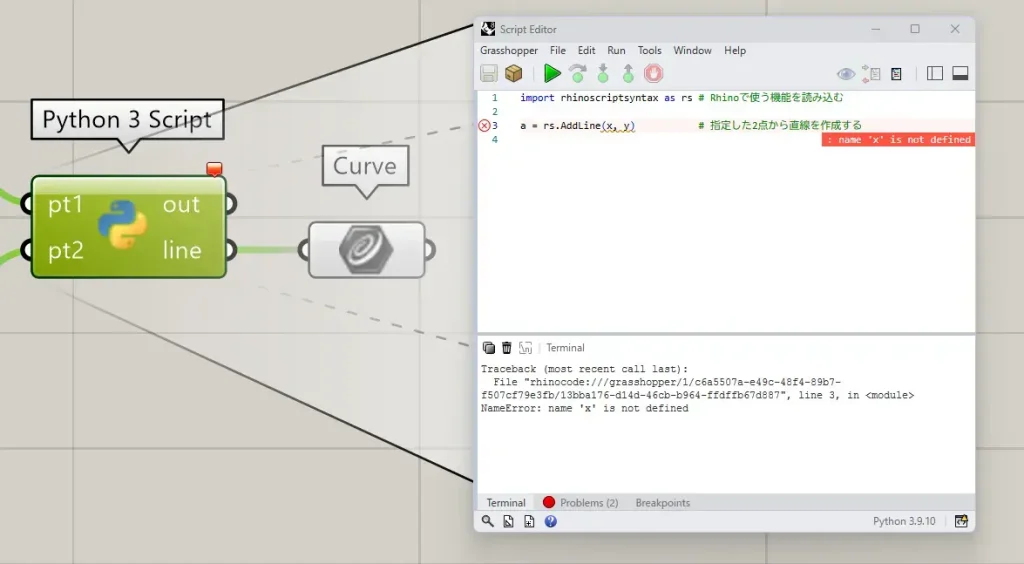1024x564 pixels.
Task: Click the debug step into icon
Action: click(x=603, y=73)
